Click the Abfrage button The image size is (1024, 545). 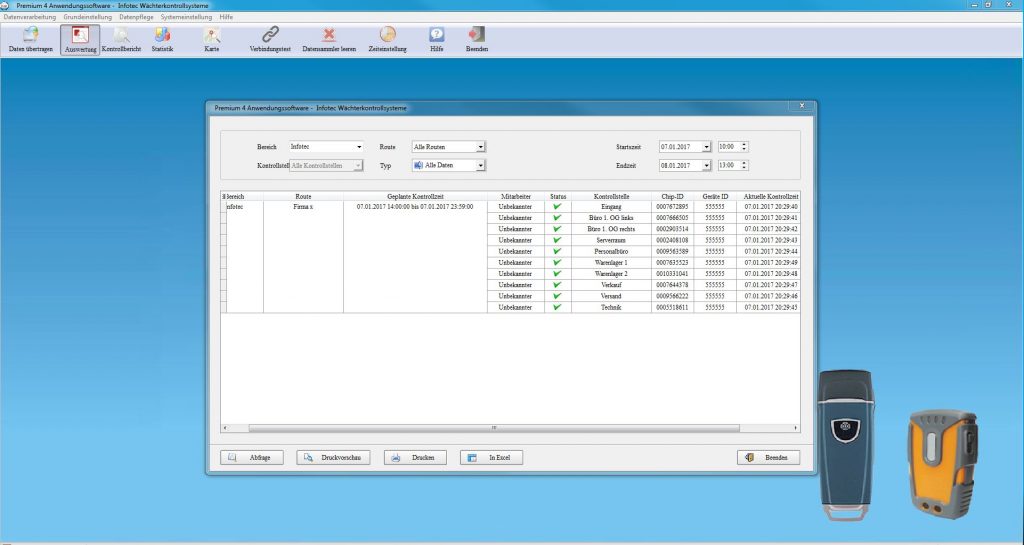(252, 457)
